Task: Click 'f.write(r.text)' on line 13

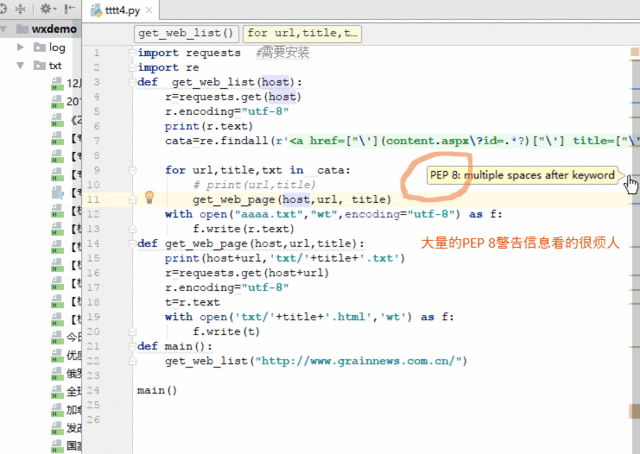Action: 243,229
